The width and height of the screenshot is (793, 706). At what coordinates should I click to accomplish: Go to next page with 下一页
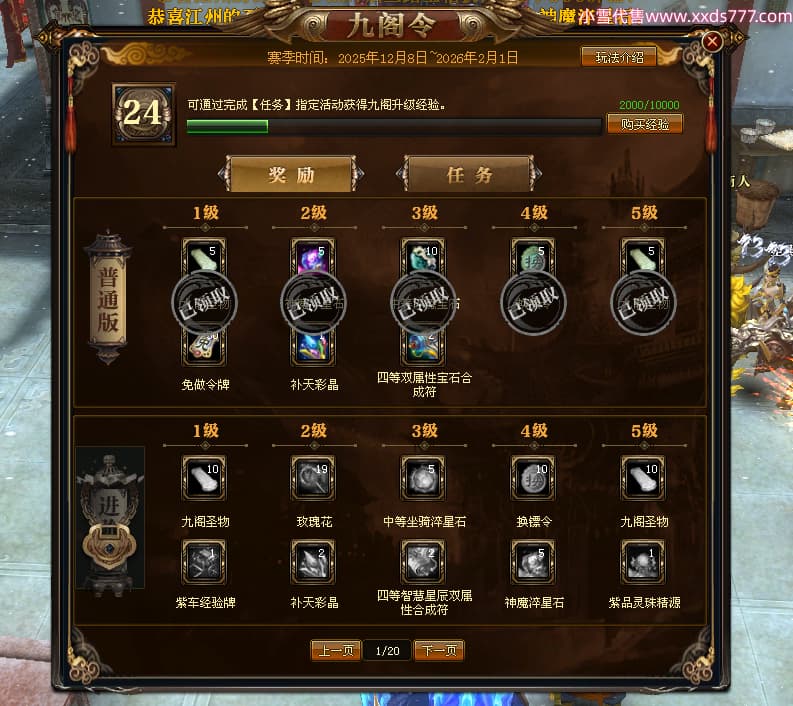click(438, 650)
